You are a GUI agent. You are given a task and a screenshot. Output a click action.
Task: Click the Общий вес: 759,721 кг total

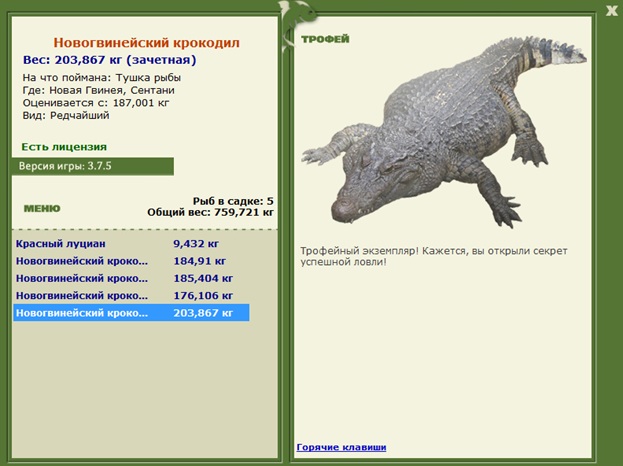(x=210, y=213)
